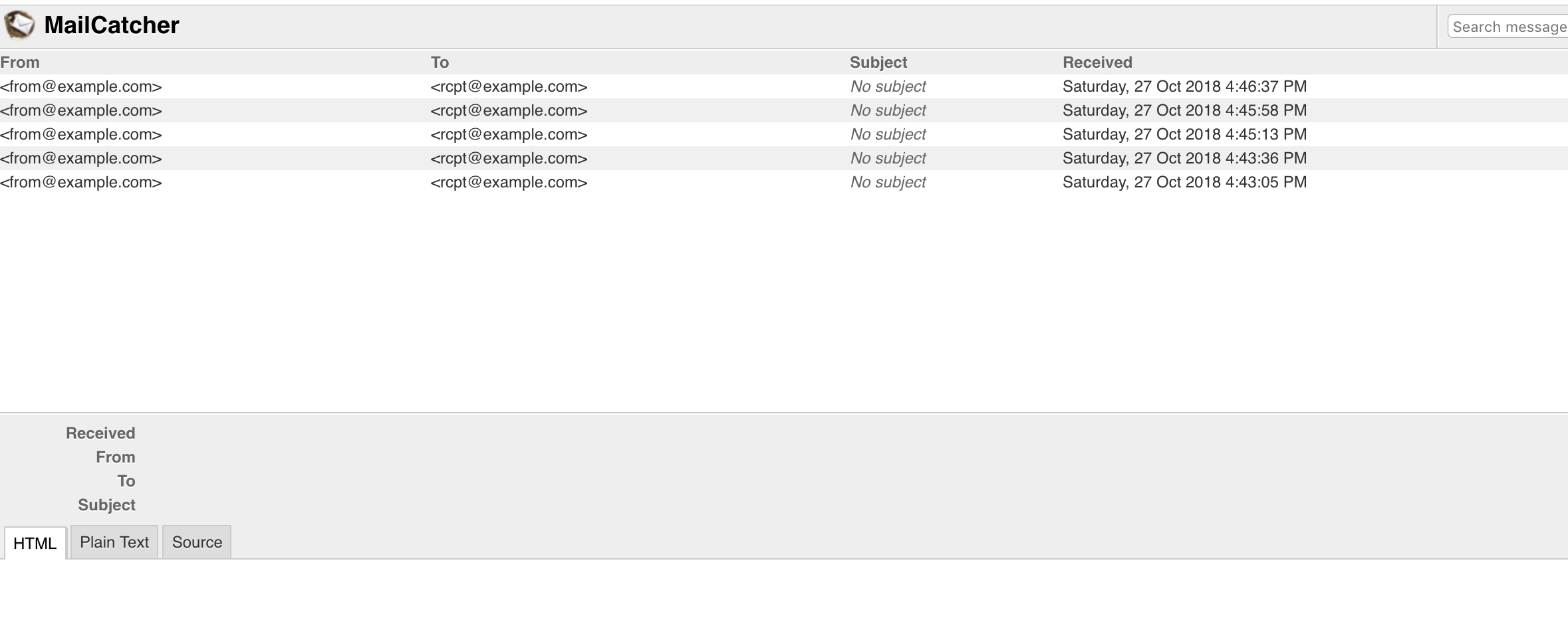Switch to the HTML tab

(35, 543)
